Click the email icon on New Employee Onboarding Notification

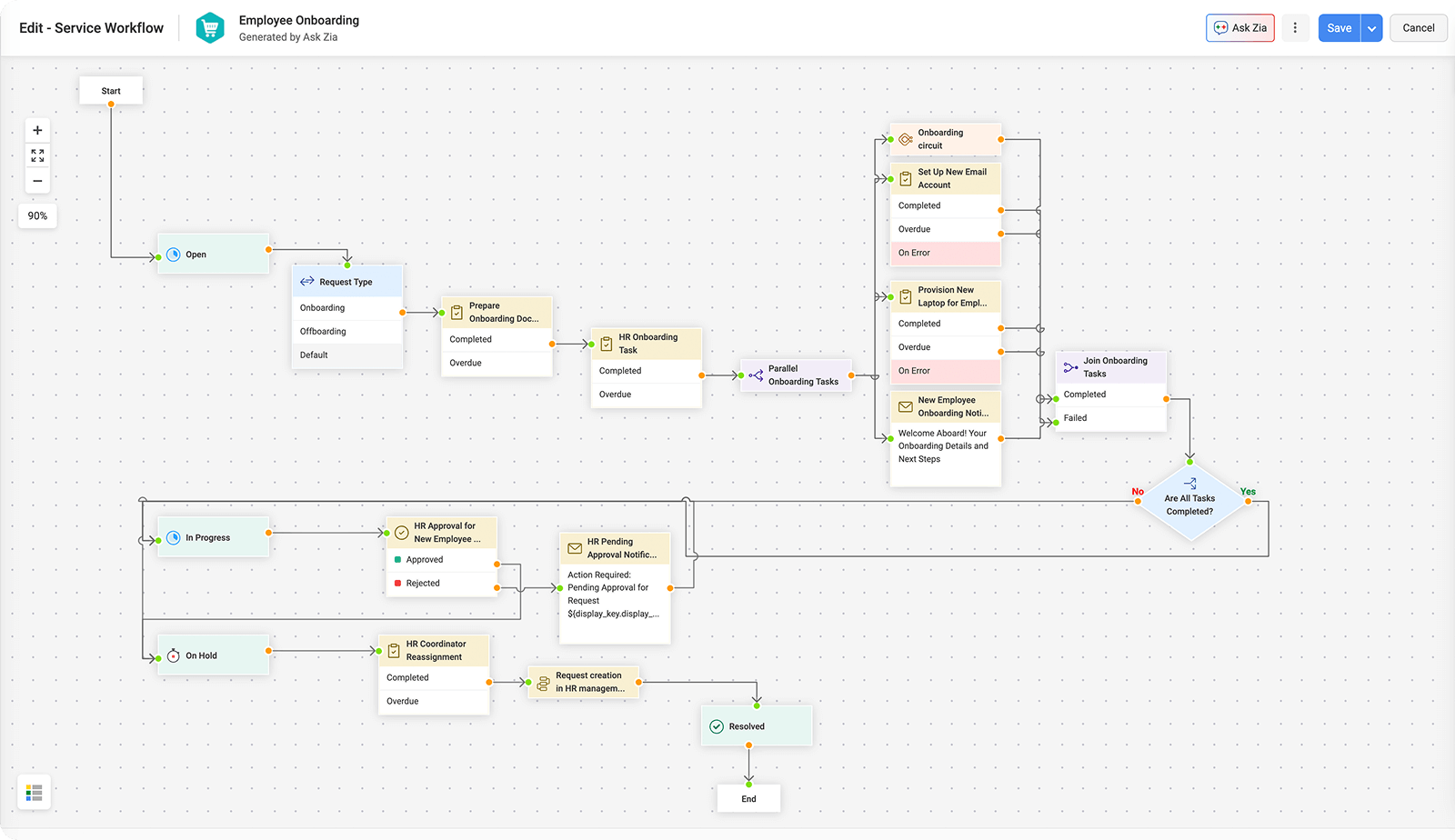tap(905, 406)
